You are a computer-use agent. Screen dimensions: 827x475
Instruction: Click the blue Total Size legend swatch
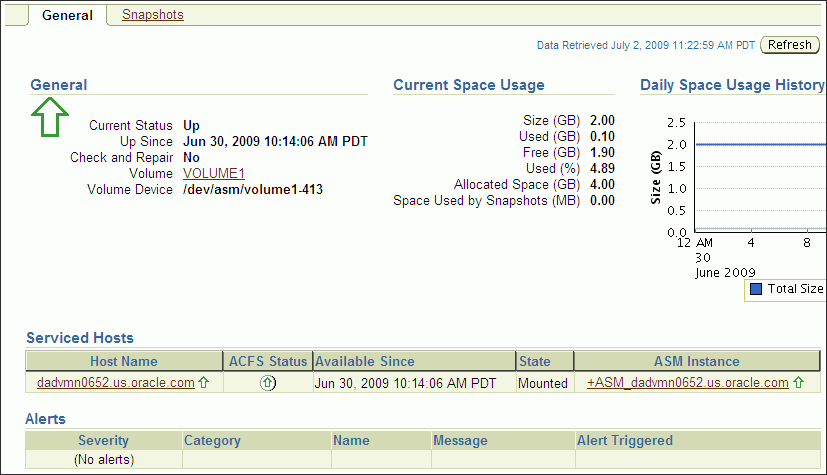[756, 289]
